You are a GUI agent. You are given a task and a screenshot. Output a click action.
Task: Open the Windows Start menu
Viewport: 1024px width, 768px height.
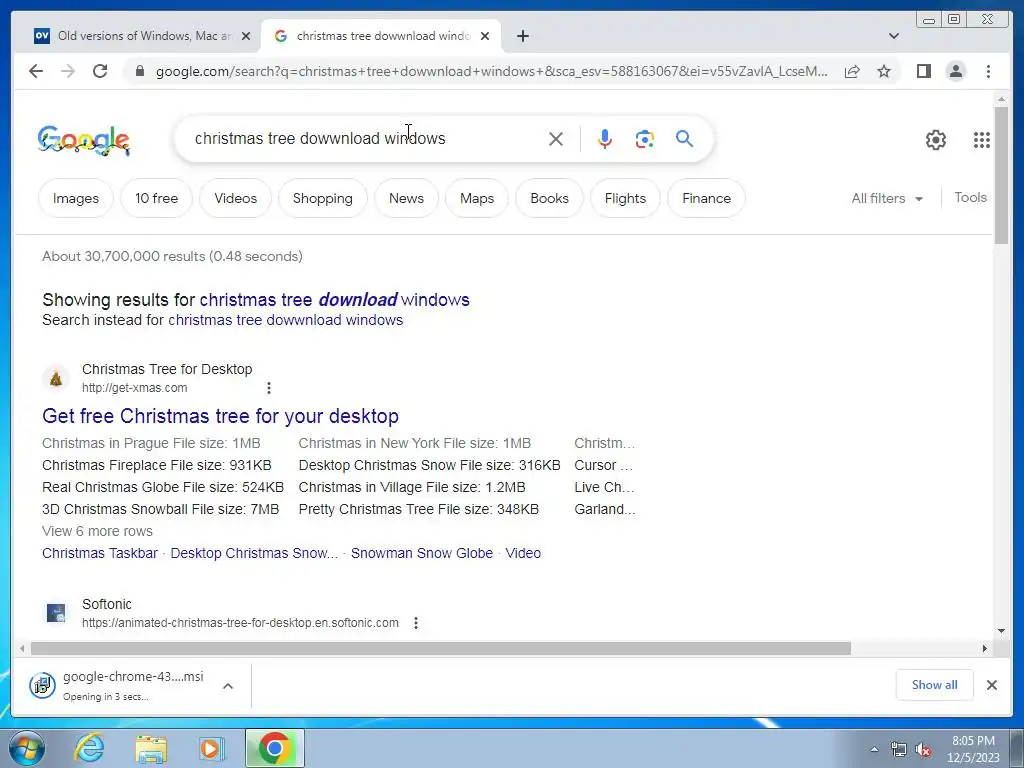(x=27, y=748)
